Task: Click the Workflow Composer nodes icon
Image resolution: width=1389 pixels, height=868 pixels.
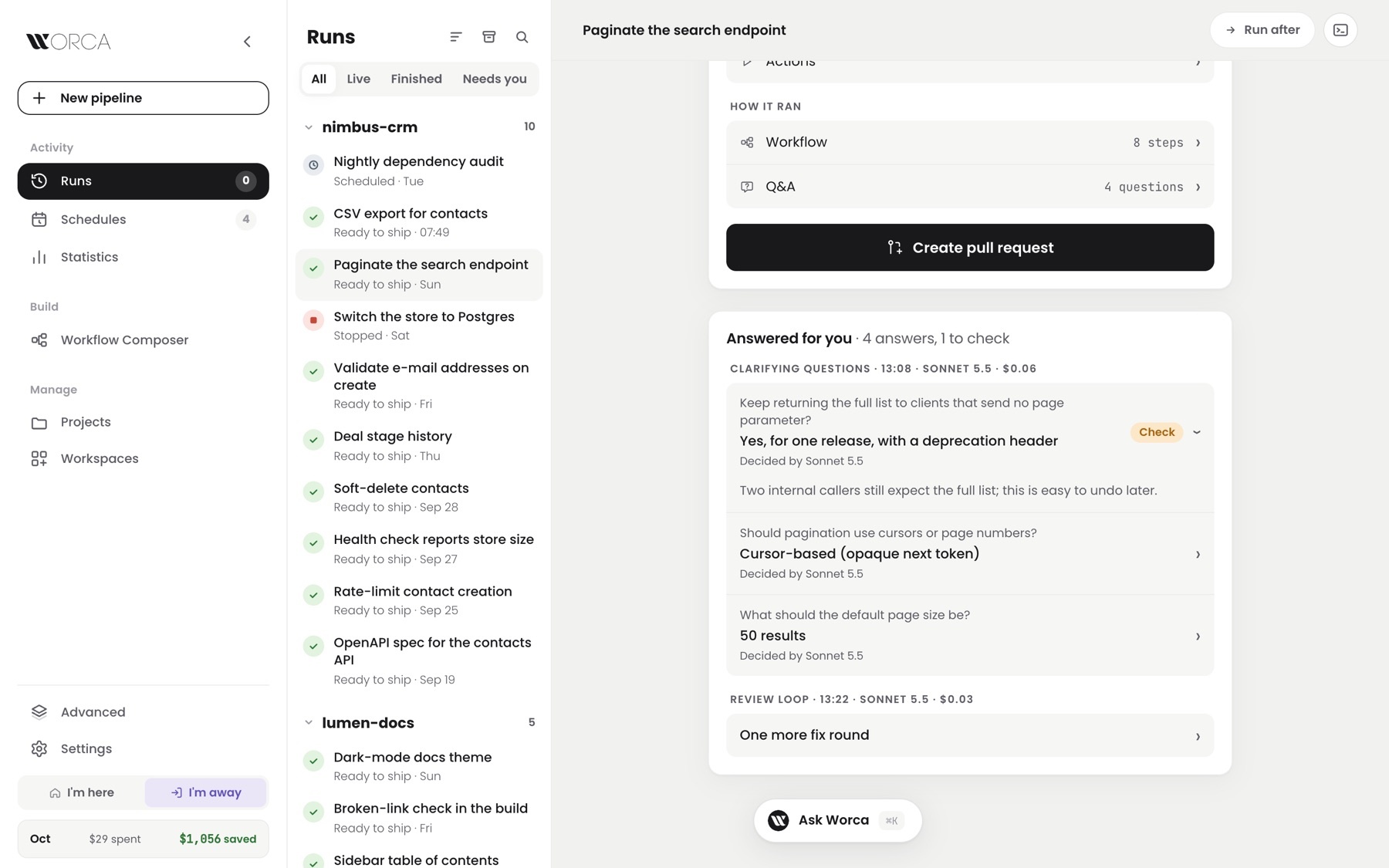Action: click(x=39, y=340)
